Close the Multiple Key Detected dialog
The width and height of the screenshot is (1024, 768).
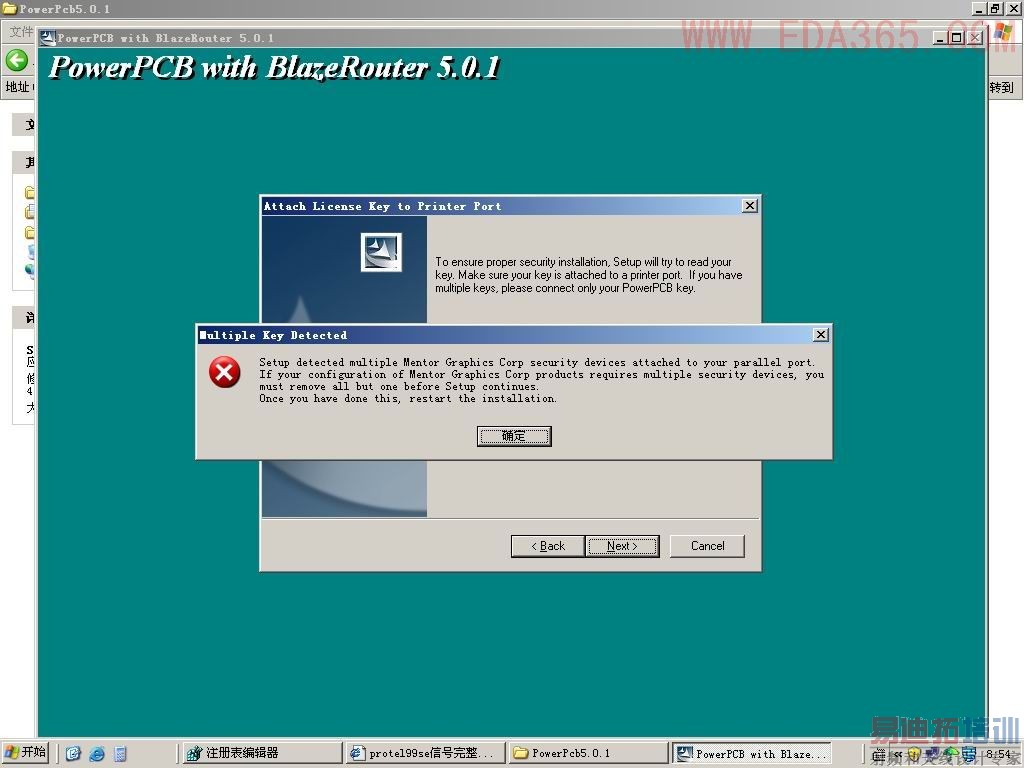(821, 335)
